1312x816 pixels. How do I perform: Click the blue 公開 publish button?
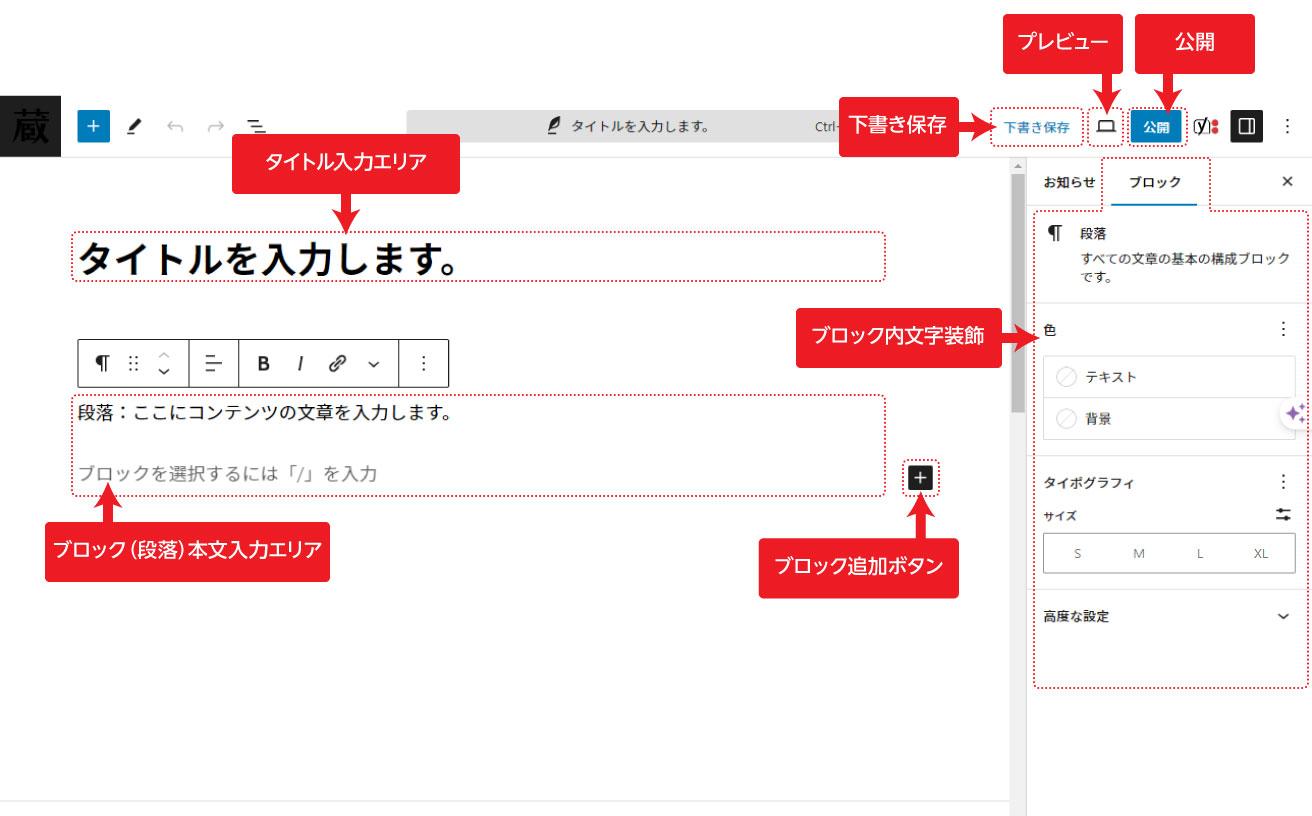pyautogui.click(x=1156, y=126)
